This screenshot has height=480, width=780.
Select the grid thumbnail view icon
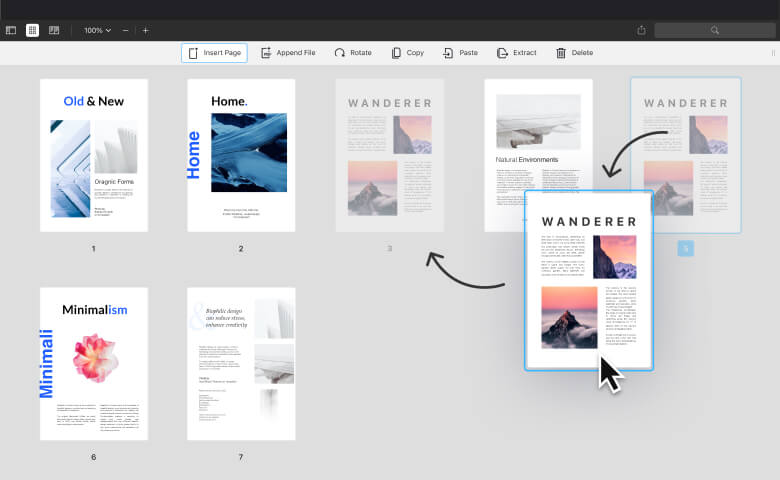[32, 30]
